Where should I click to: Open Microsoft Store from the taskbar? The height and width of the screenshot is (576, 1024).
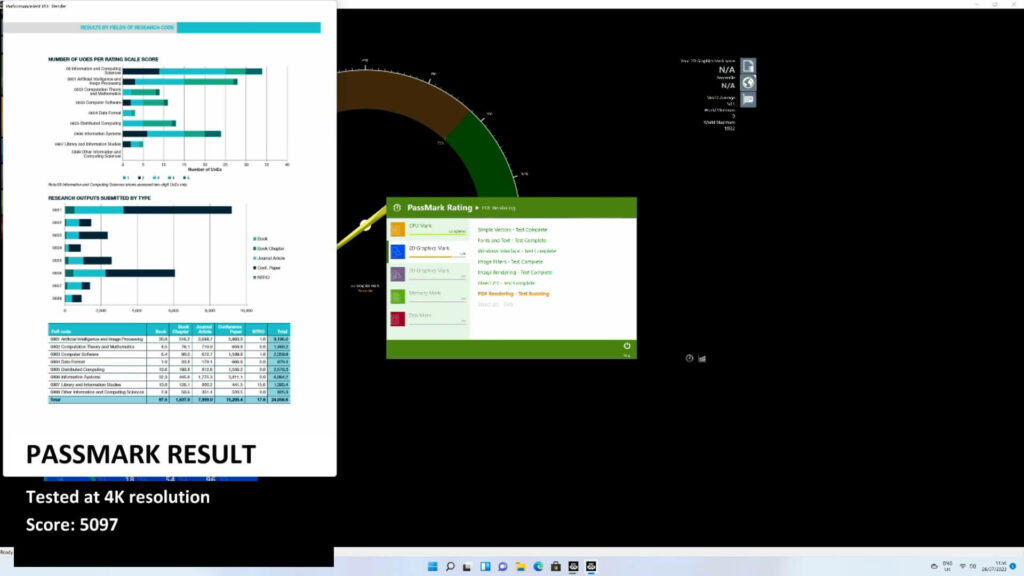click(x=556, y=566)
